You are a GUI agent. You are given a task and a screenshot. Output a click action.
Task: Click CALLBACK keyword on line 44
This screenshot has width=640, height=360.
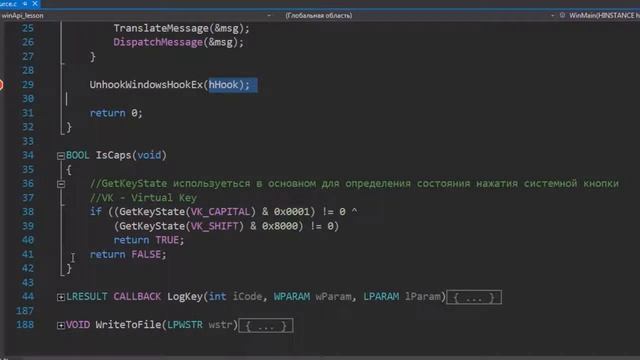(x=137, y=296)
